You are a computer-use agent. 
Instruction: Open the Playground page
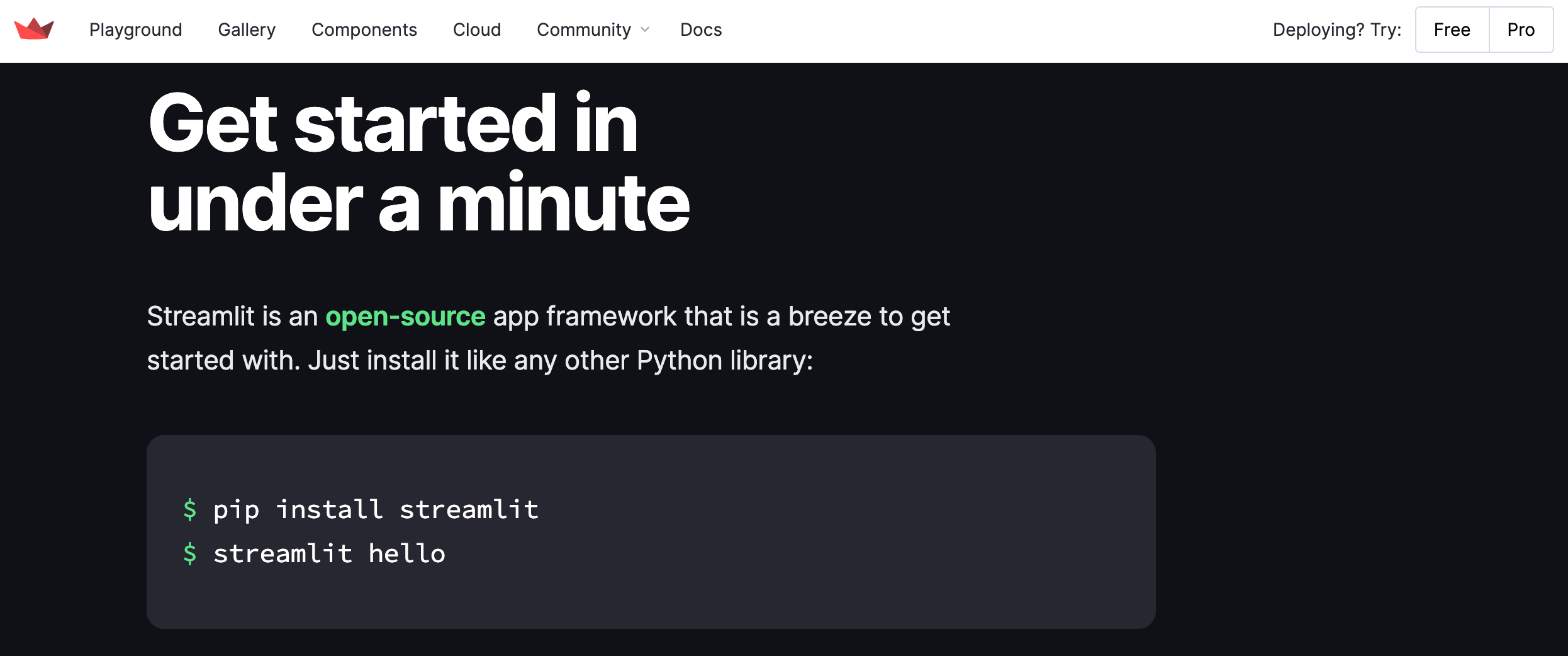pos(135,30)
